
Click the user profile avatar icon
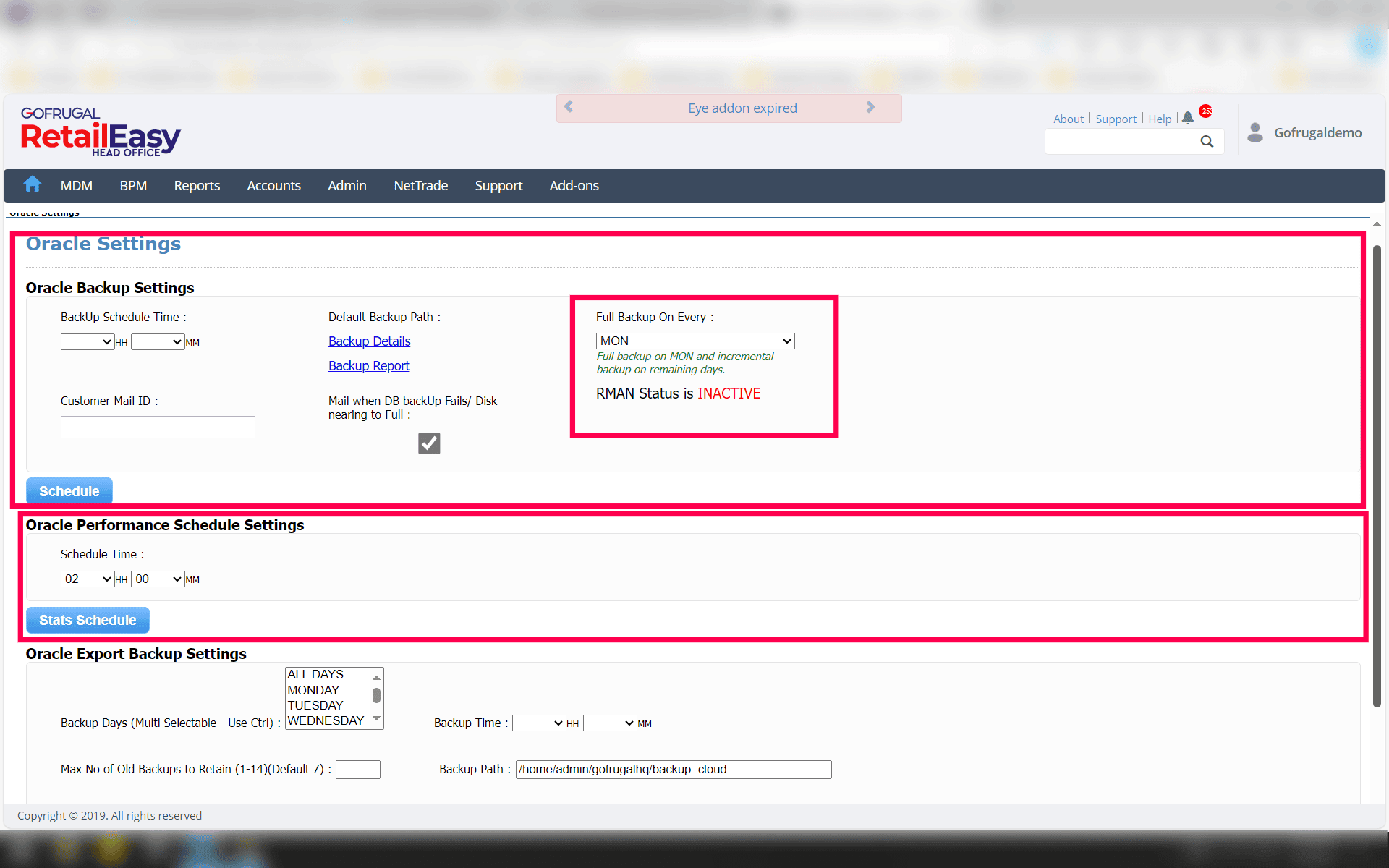1255,132
